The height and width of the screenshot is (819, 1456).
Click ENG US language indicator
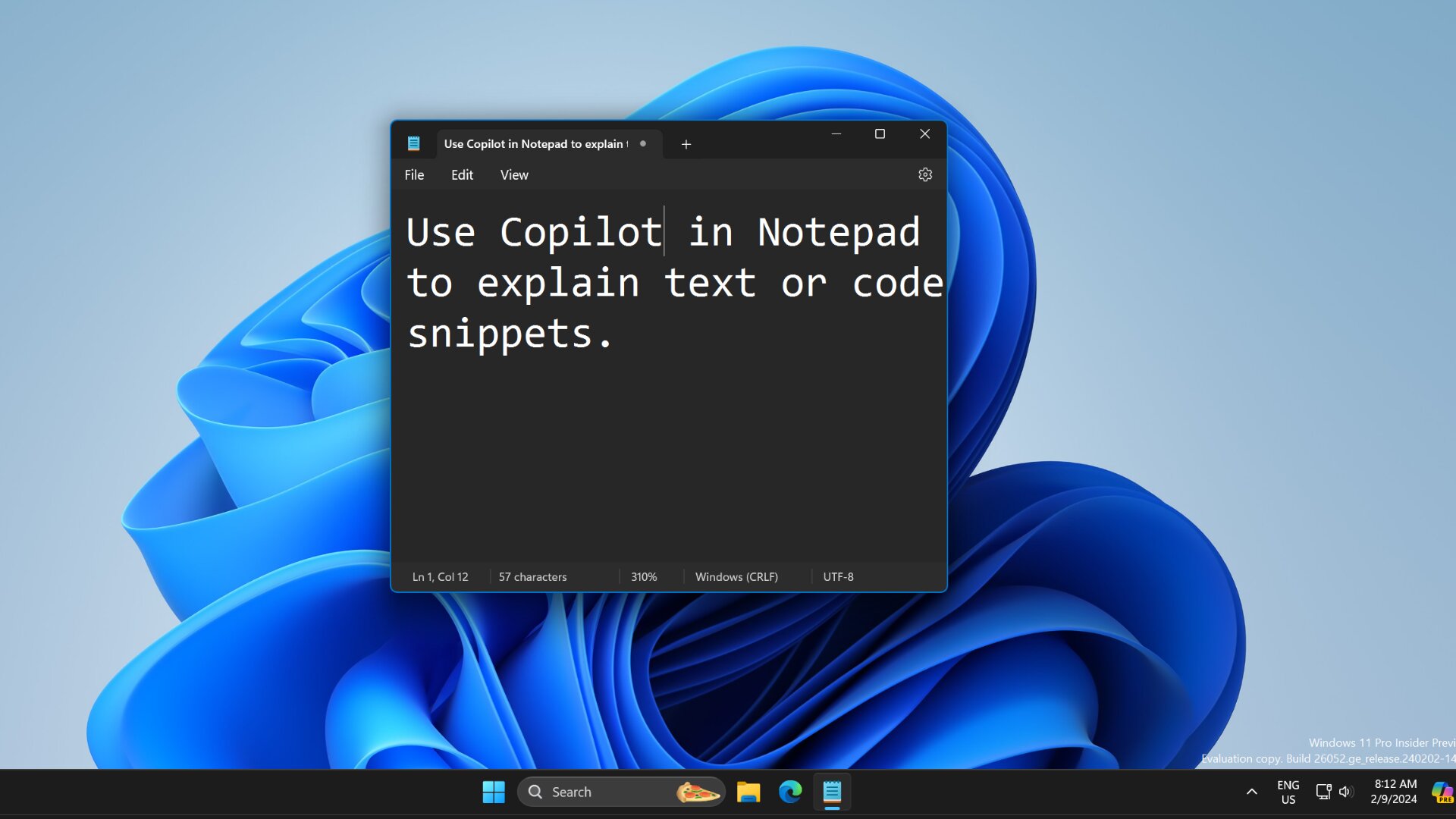point(1288,792)
